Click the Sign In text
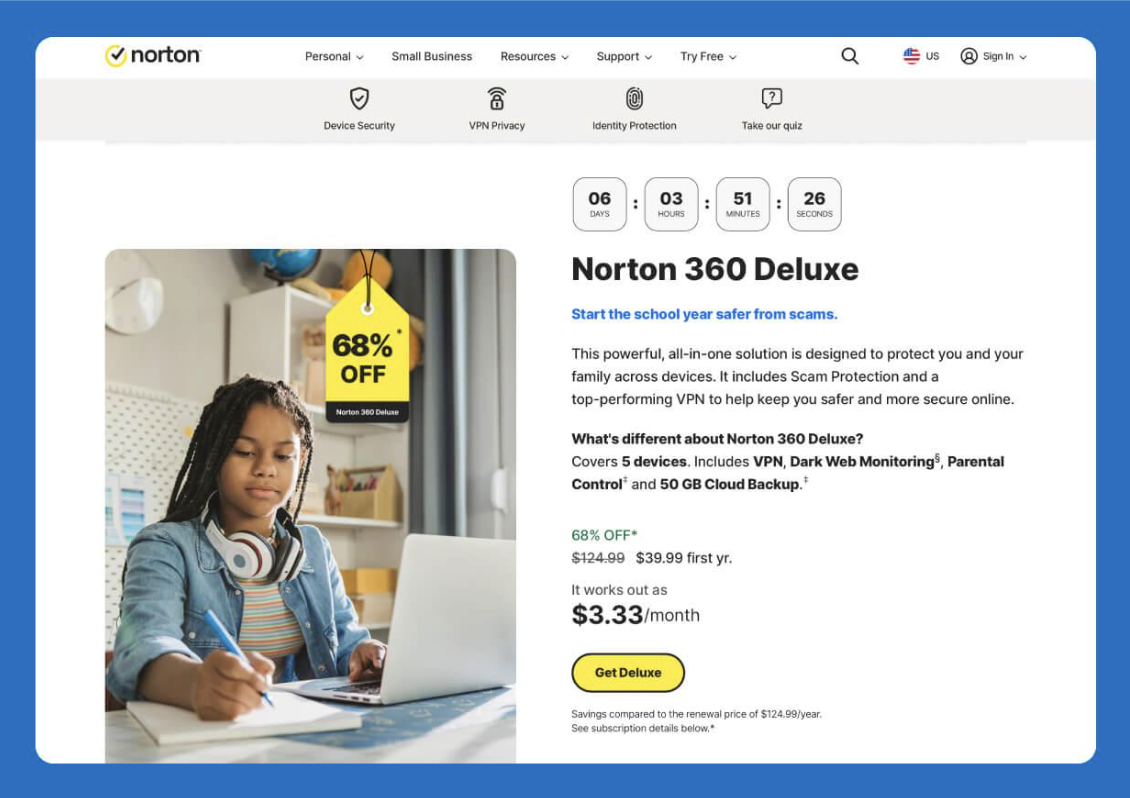Viewport: 1130px width, 798px height. click(998, 56)
